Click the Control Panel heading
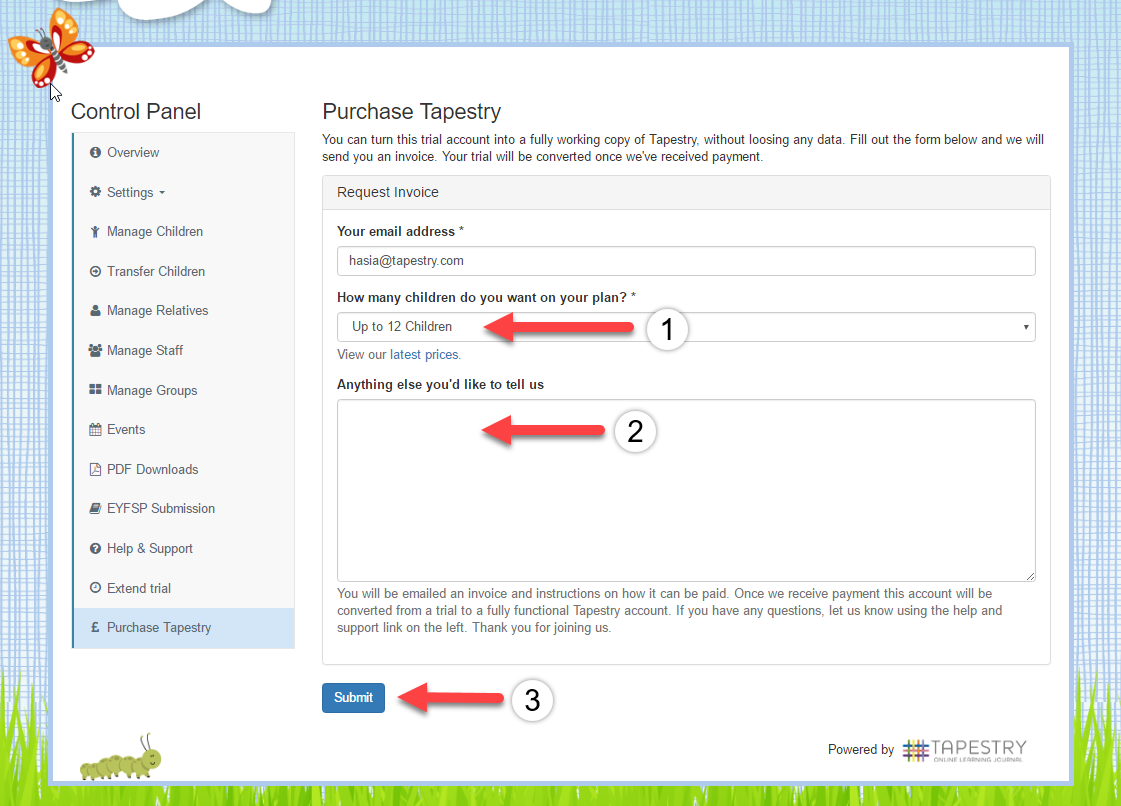The width and height of the screenshot is (1121, 806). (x=136, y=112)
